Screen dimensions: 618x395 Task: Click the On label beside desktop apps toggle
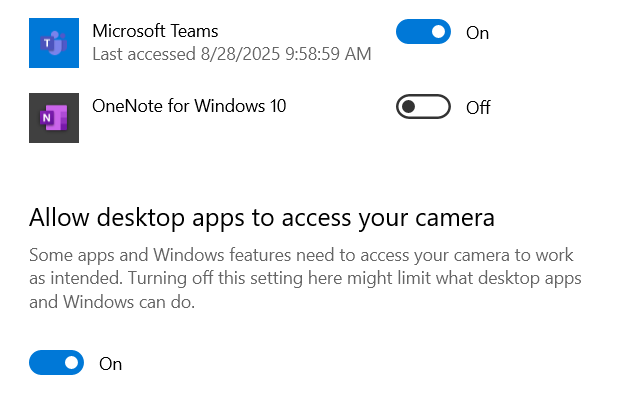110,364
